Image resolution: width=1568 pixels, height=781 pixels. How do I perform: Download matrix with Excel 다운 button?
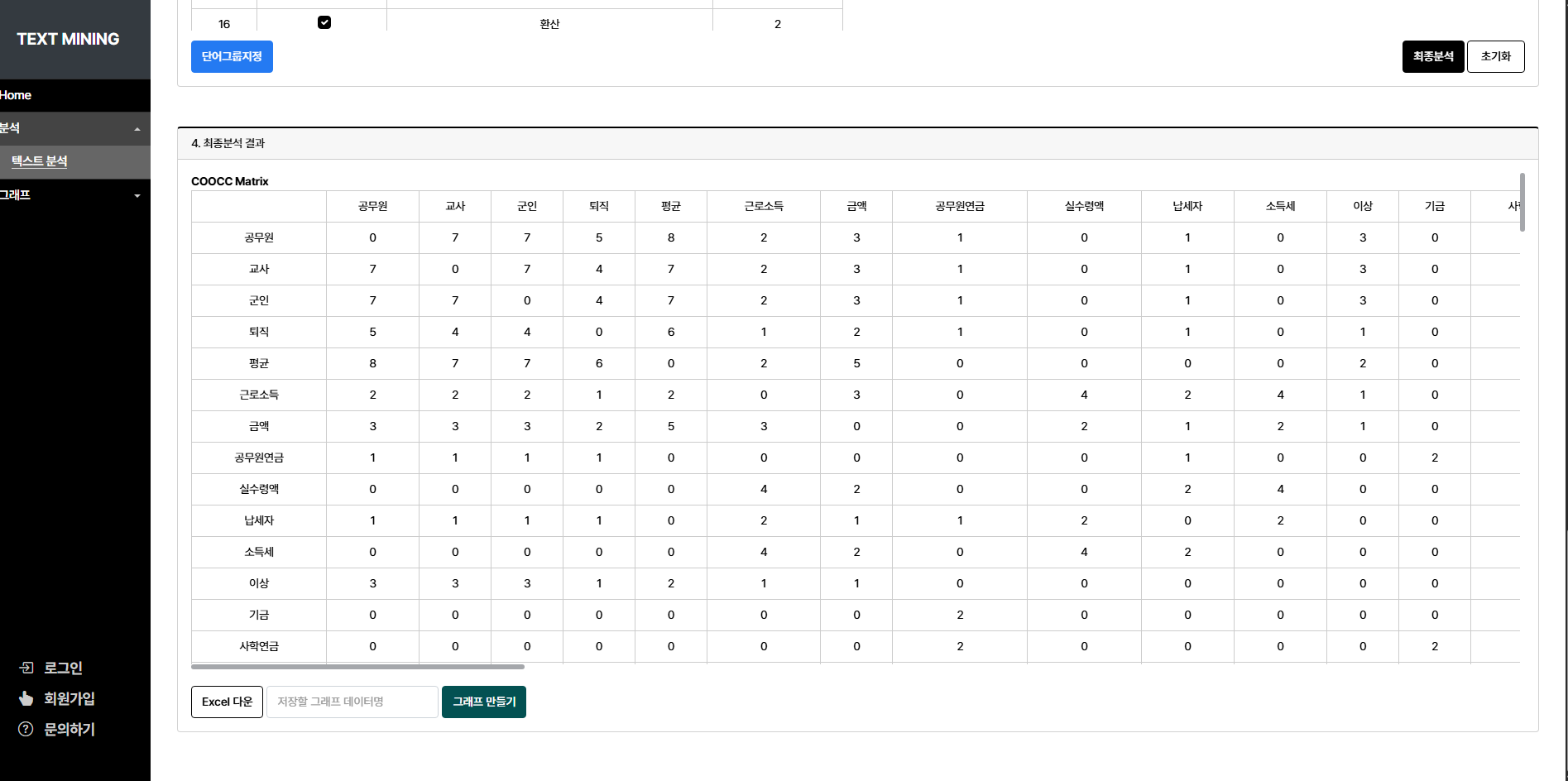click(227, 702)
